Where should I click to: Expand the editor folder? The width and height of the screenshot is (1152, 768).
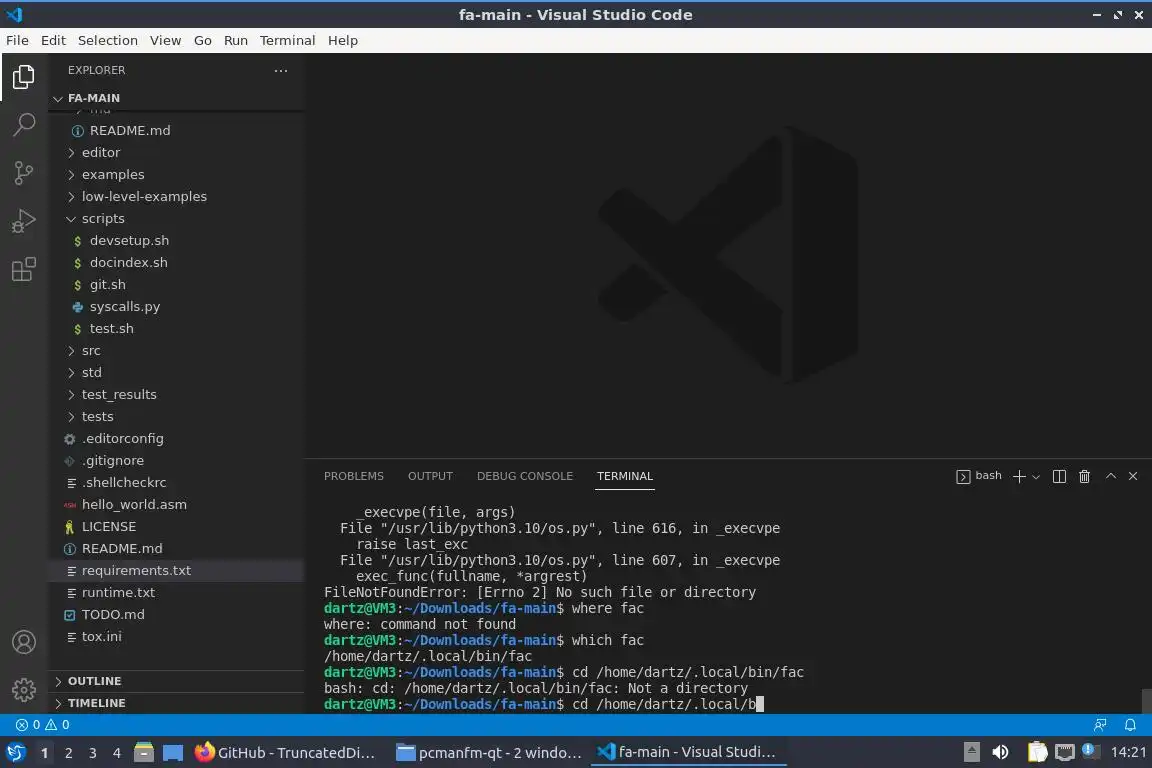click(x=176, y=152)
